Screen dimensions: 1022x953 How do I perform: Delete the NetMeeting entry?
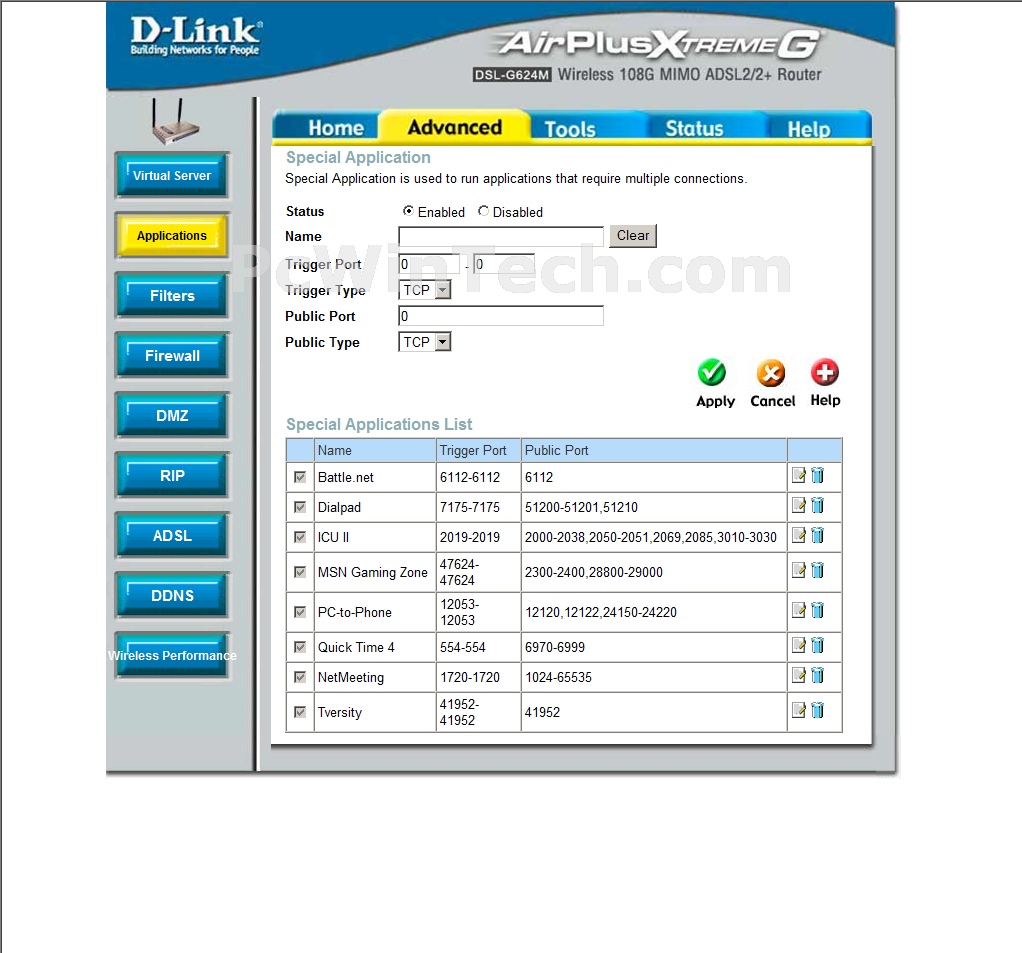(x=817, y=675)
